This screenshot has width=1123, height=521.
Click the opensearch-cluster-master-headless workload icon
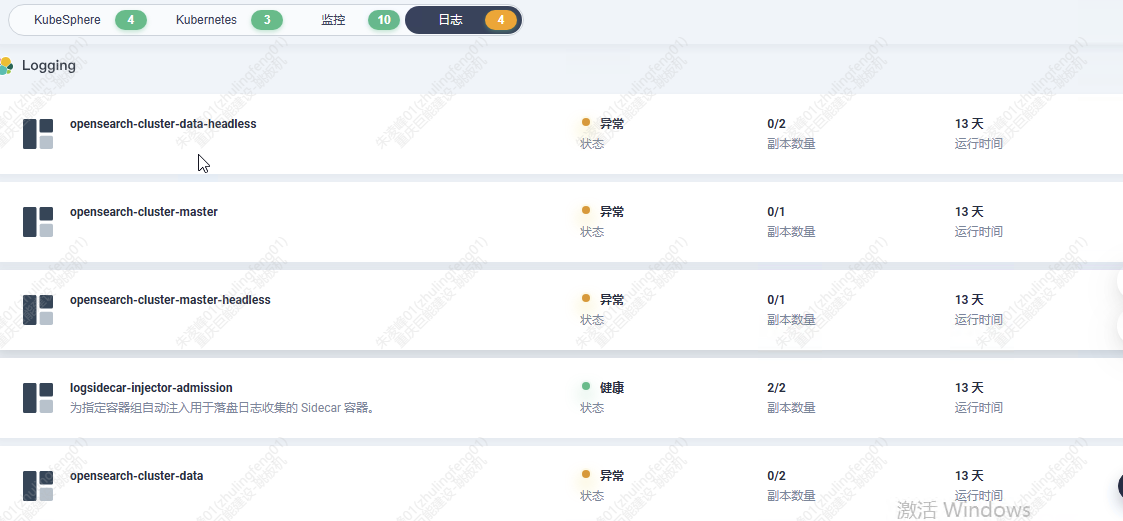click(38, 310)
